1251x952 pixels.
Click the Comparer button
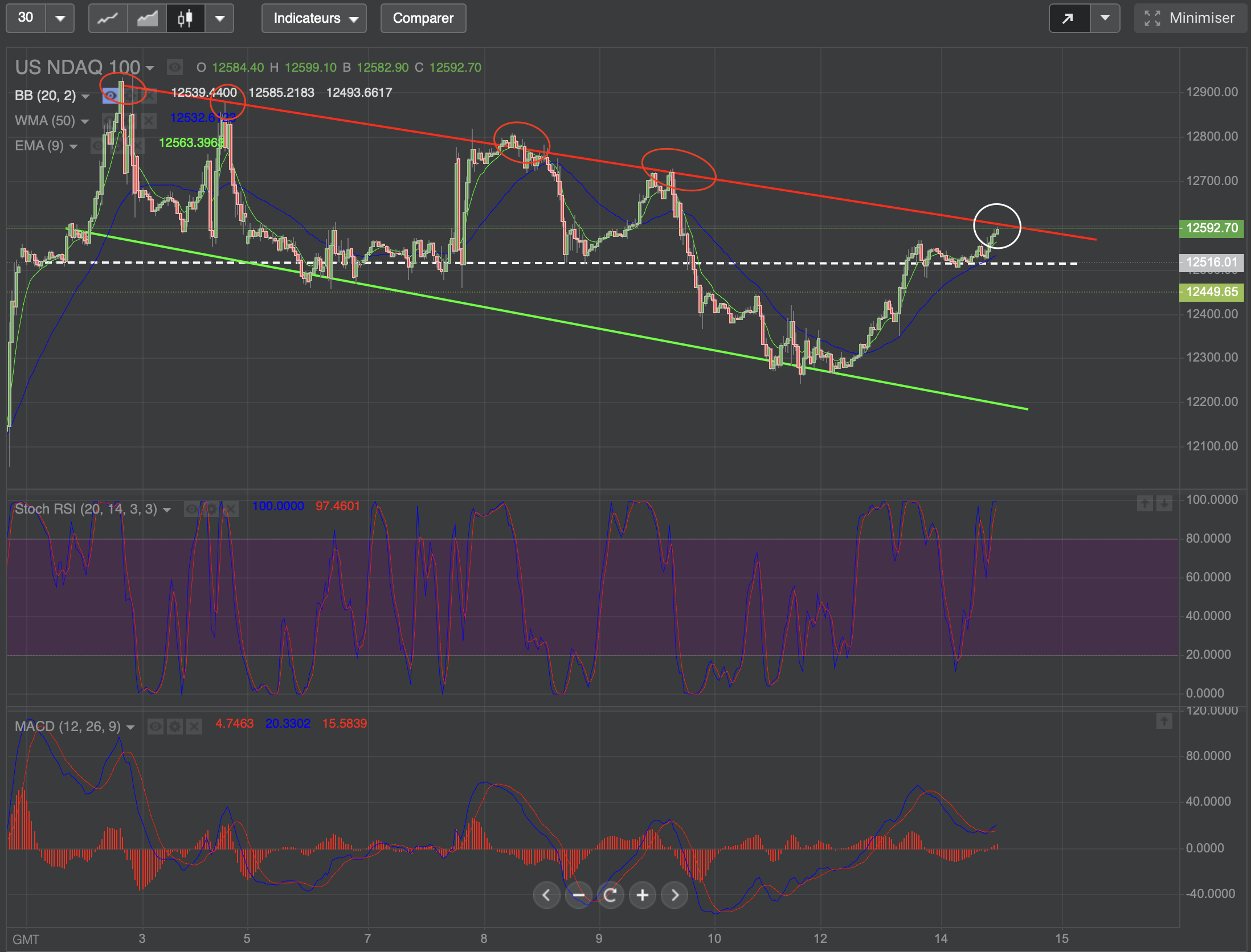[x=423, y=18]
